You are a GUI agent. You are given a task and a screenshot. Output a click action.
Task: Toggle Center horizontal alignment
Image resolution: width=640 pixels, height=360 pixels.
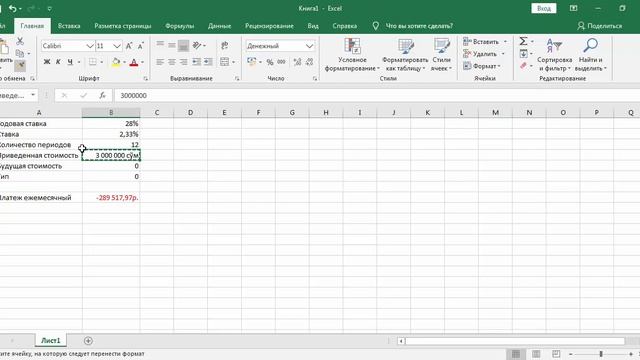[x=172, y=62]
